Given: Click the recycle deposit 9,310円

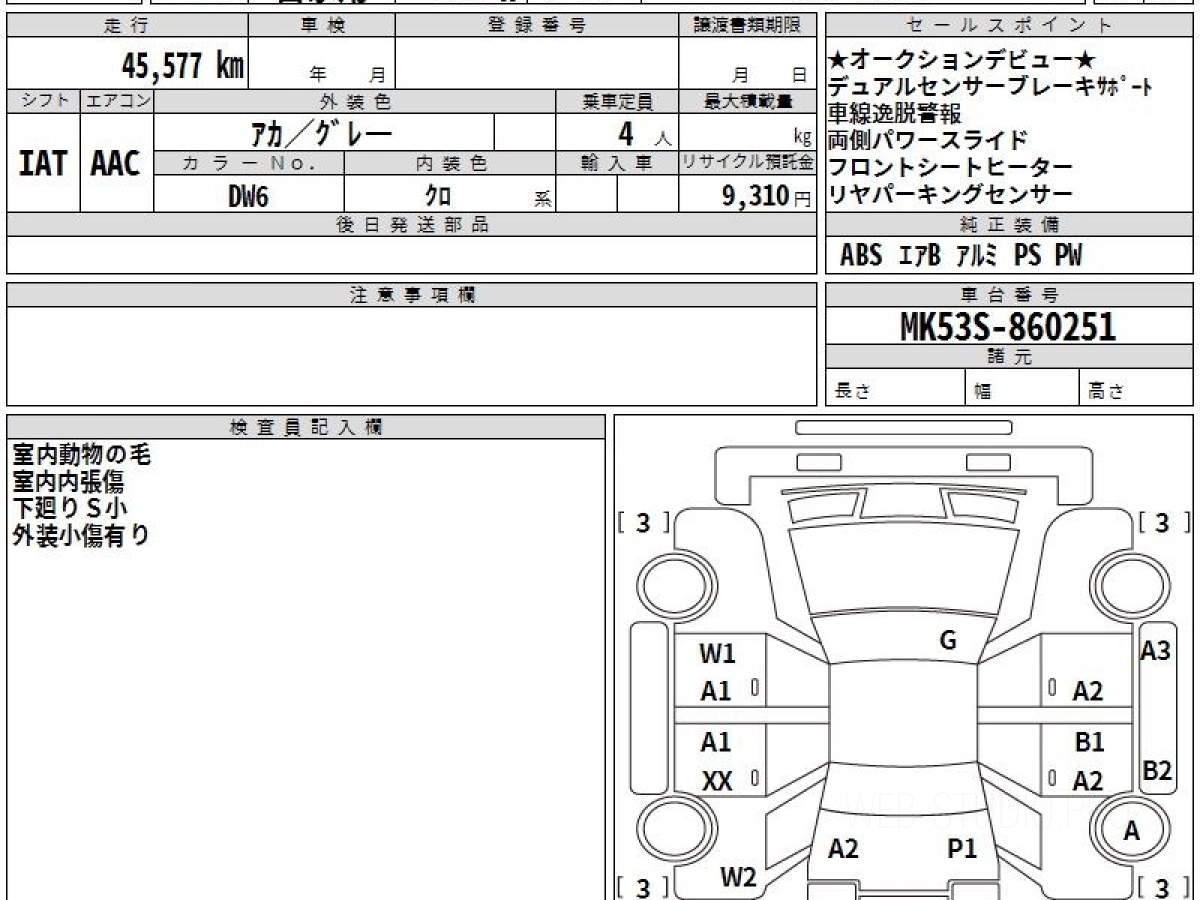Looking at the screenshot, I should click(767, 196).
